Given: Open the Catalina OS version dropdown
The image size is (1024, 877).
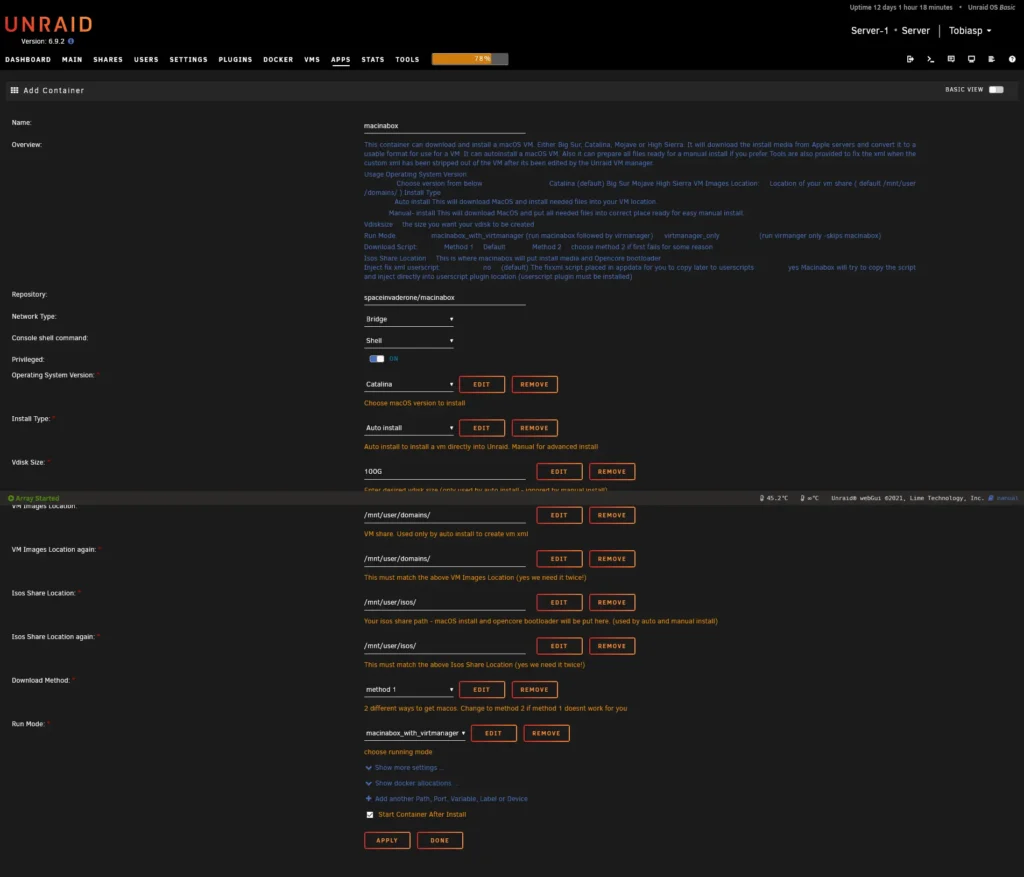Looking at the screenshot, I should pyautogui.click(x=409, y=385).
